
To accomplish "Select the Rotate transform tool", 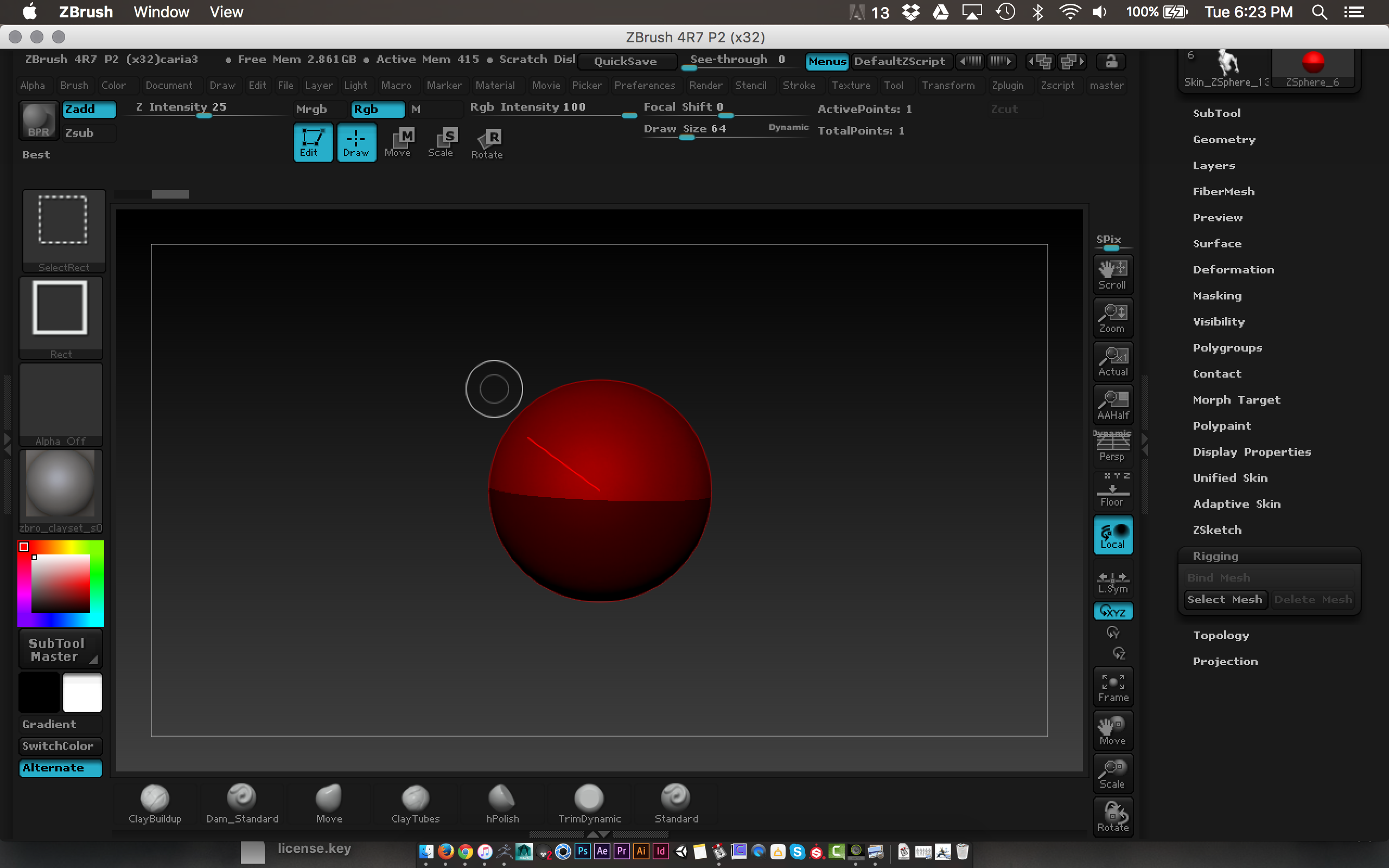I will (487, 144).
